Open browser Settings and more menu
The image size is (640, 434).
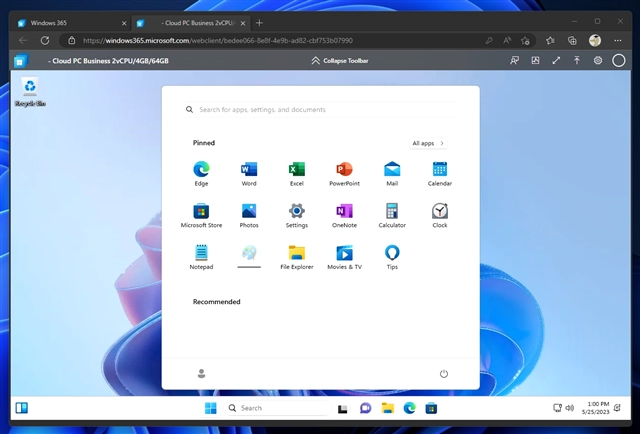pos(618,40)
